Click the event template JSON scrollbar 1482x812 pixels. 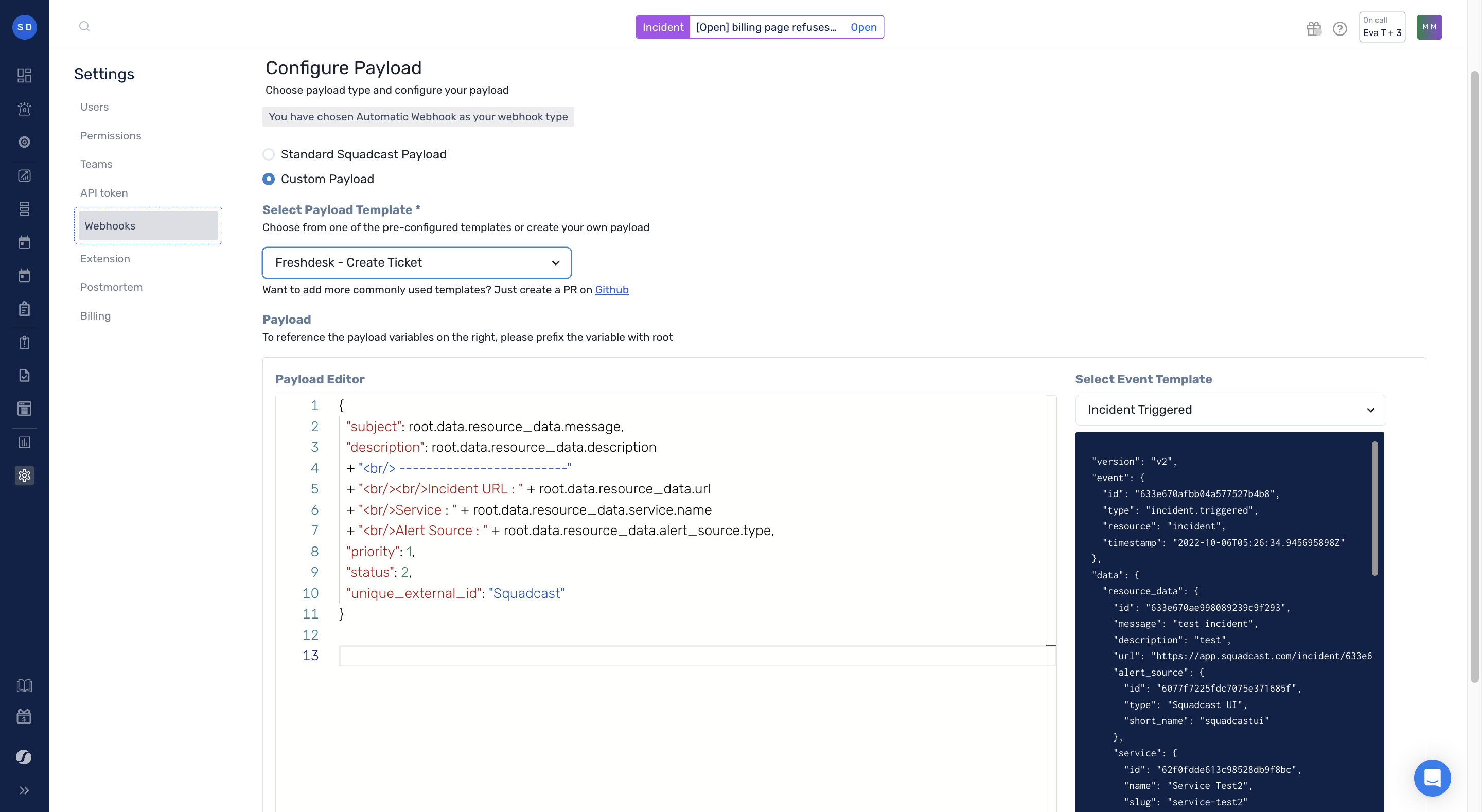1374,509
